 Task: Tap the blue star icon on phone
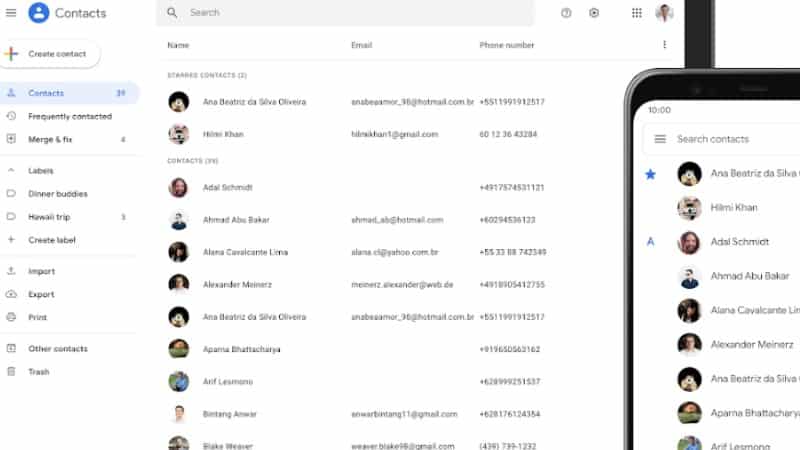pyautogui.click(x=650, y=174)
